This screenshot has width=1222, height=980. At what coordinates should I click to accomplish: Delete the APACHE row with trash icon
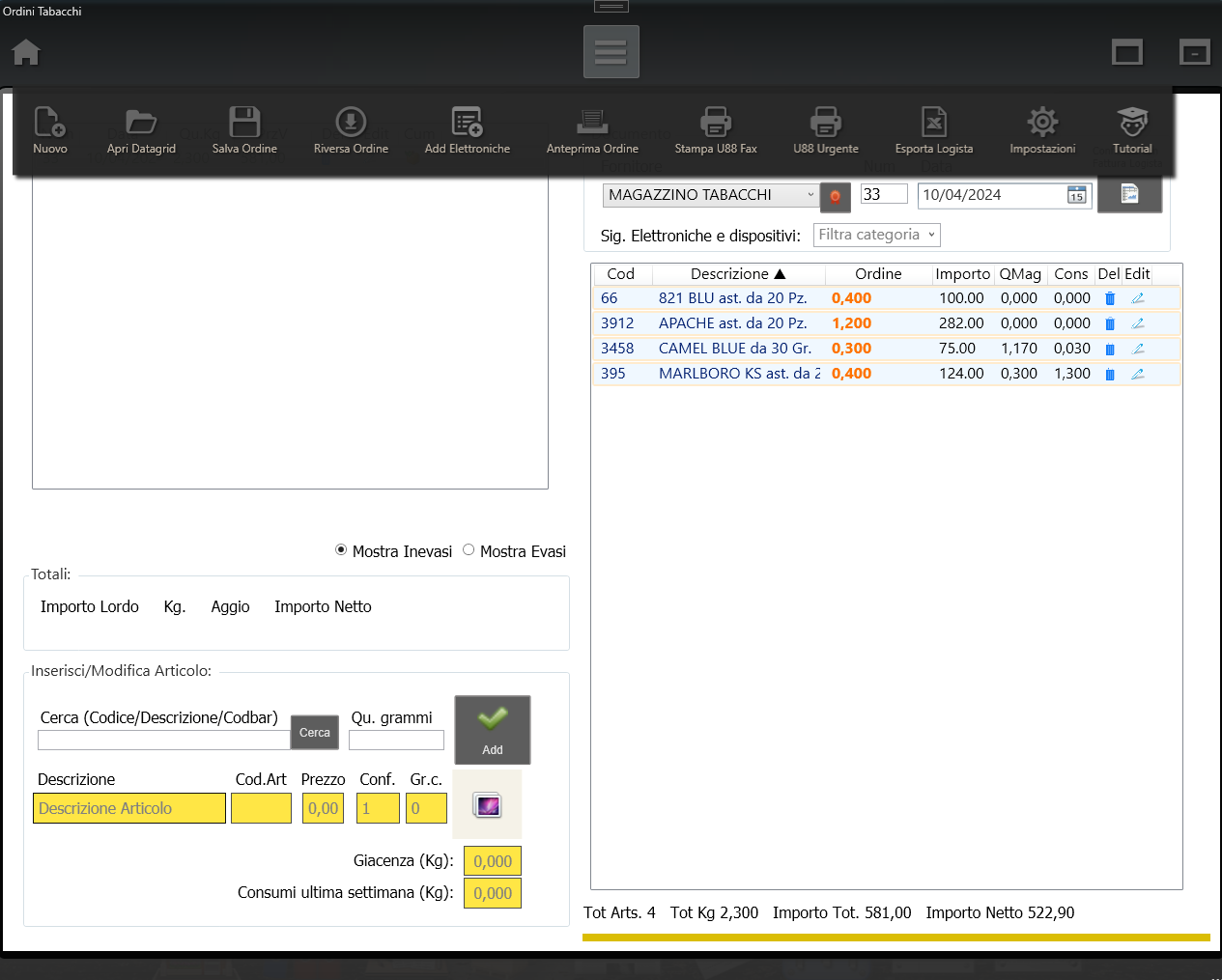point(1110,323)
